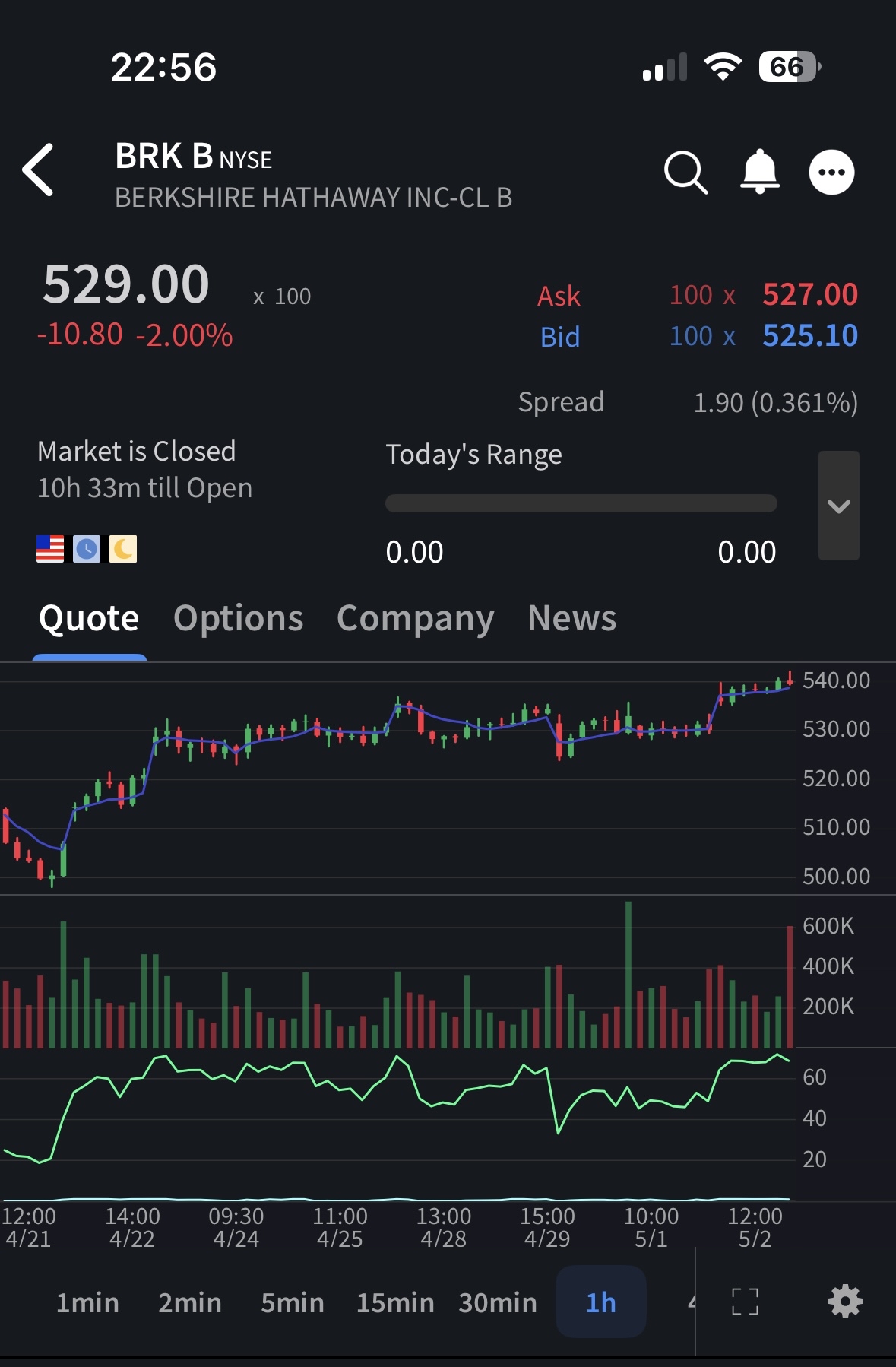
Task: Tap the 12:00 5/2 time axis label
Action: coord(755,1227)
